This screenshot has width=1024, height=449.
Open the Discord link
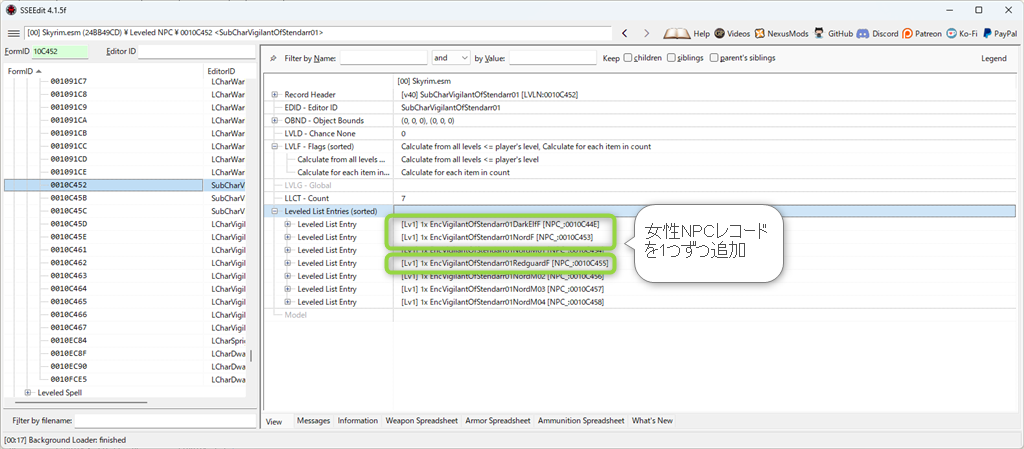(878, 33)
